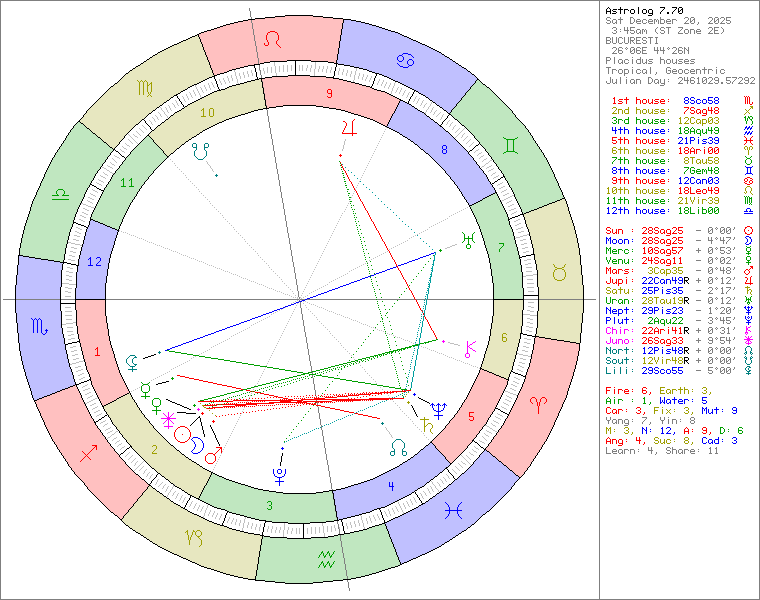
Task: Click the South Node glyph near house 10
Action: 204,152
